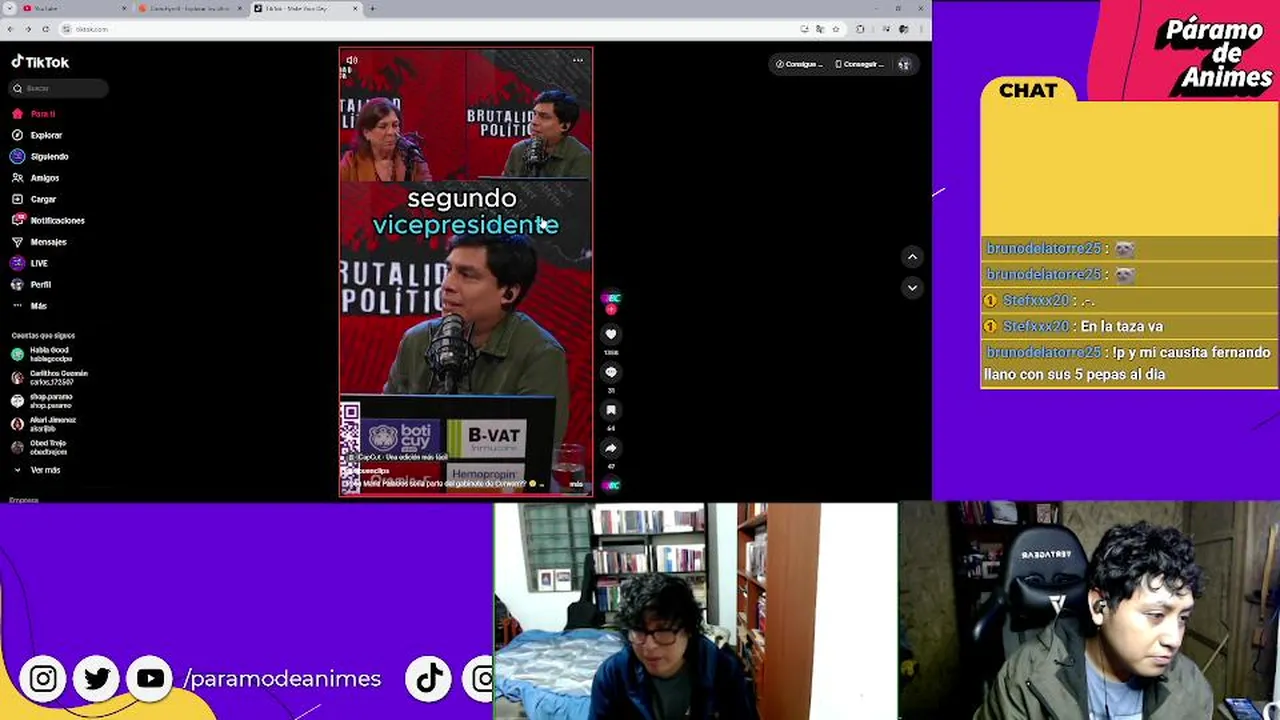Open a new browser tab
Screen dimensions: 1280x720
pyautogui.click(x=373, y=8)
